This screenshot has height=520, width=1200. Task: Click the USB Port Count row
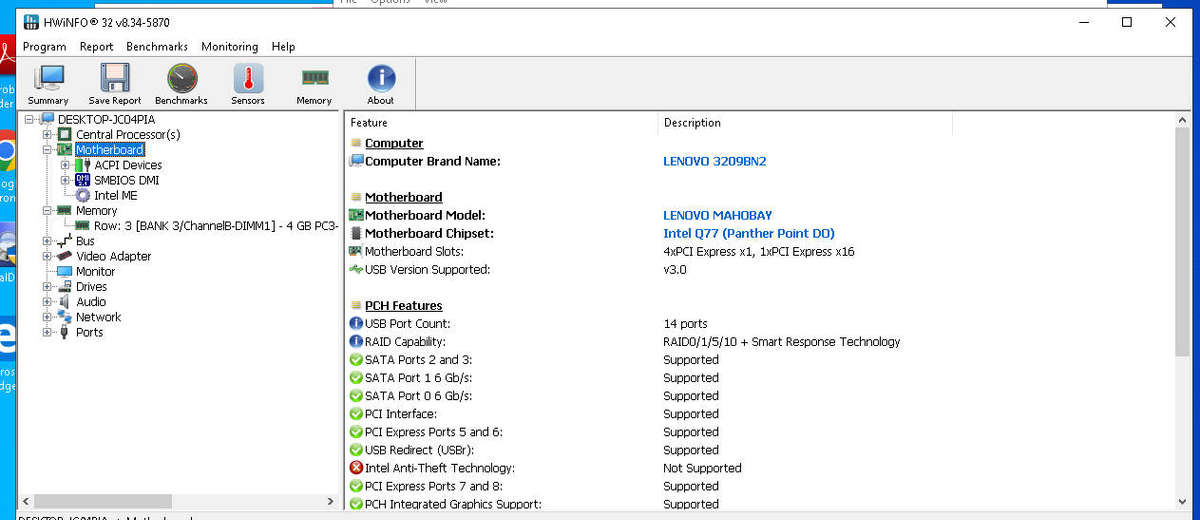coord(760,323)
